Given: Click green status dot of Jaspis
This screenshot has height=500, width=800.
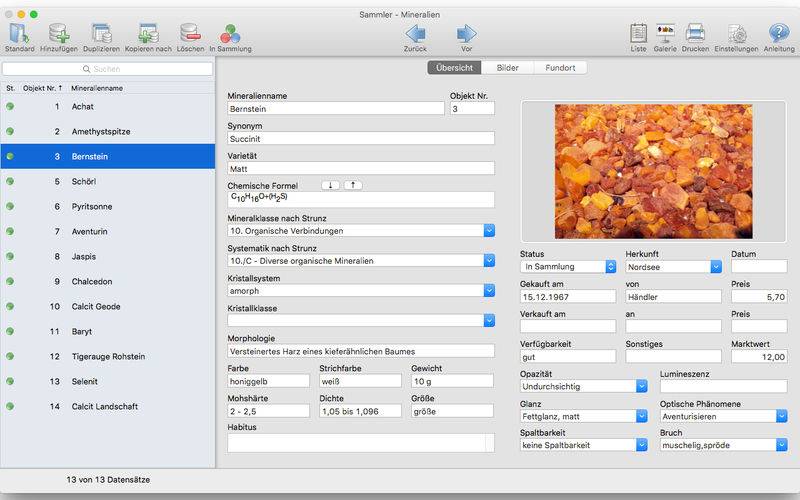Looking at the screenshot, I should 10,257.
